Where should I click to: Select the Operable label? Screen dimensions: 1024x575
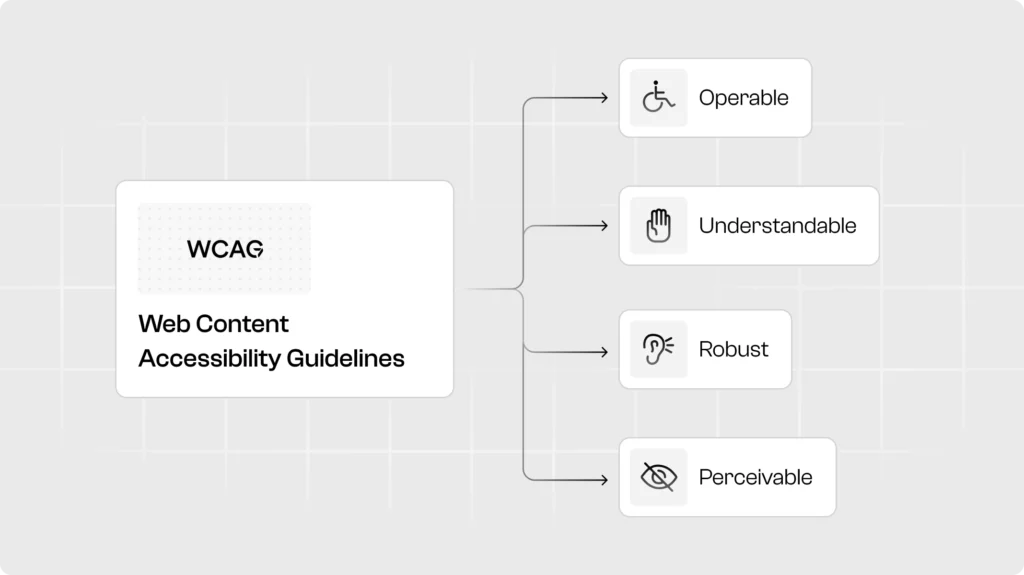743,98
